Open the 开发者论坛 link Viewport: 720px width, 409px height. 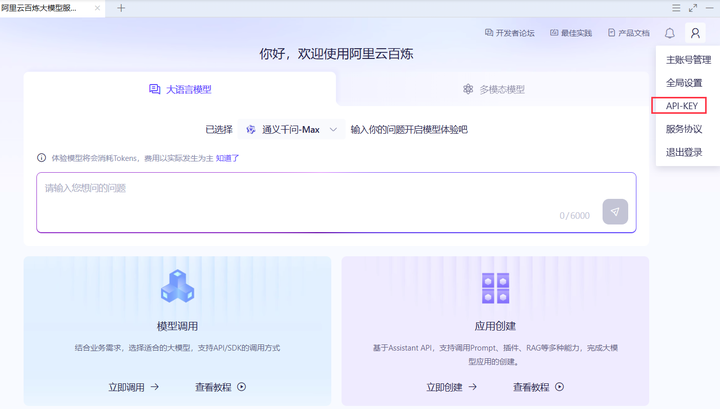(509, 33)
